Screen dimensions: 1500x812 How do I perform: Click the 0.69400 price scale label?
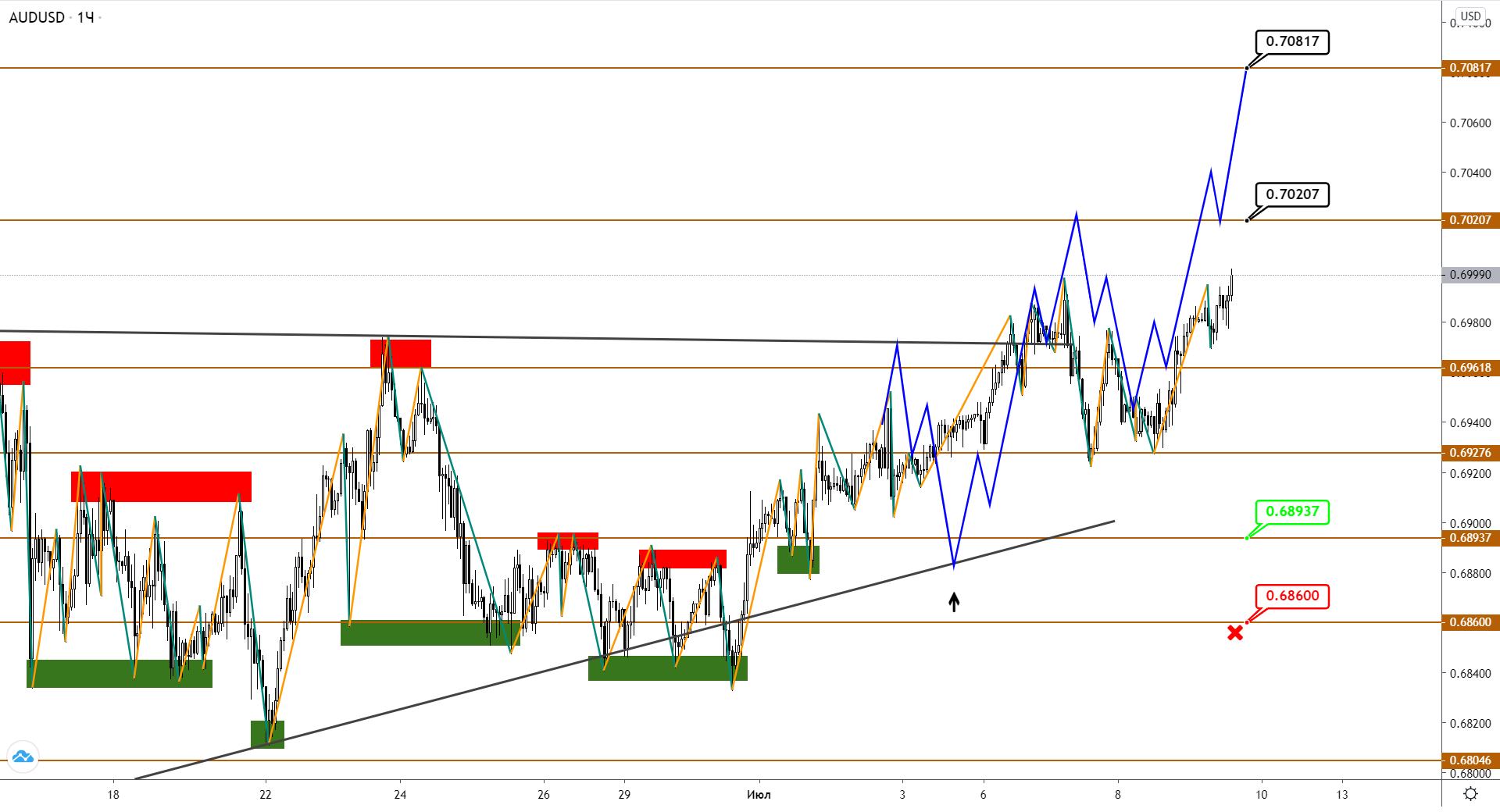pyautogui.click(x=1470, y=423)
